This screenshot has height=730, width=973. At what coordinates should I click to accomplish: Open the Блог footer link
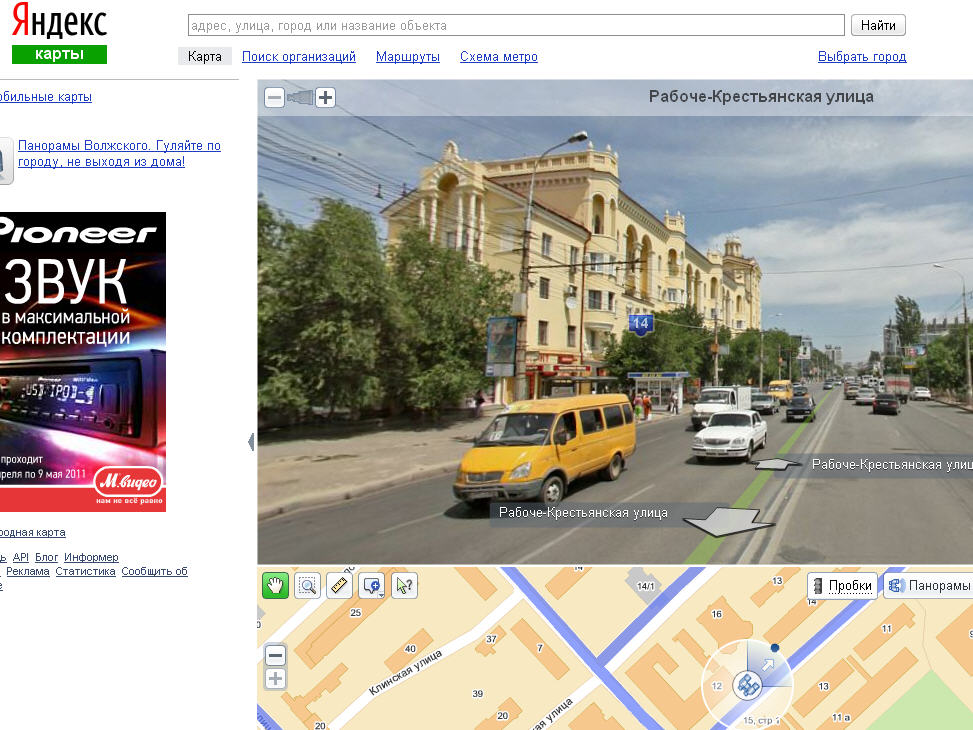(x=47, y=557)
